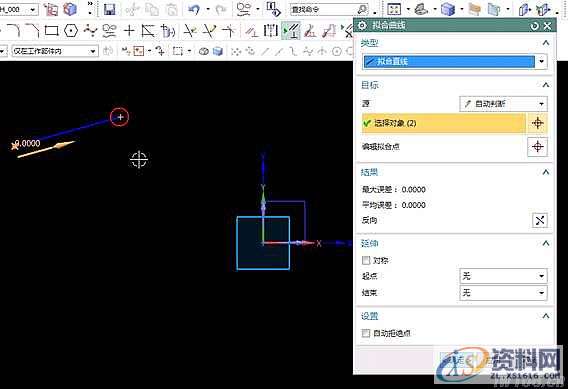
Task: Toggle the Symmetric extension checkbox
Action: (366, 260)
